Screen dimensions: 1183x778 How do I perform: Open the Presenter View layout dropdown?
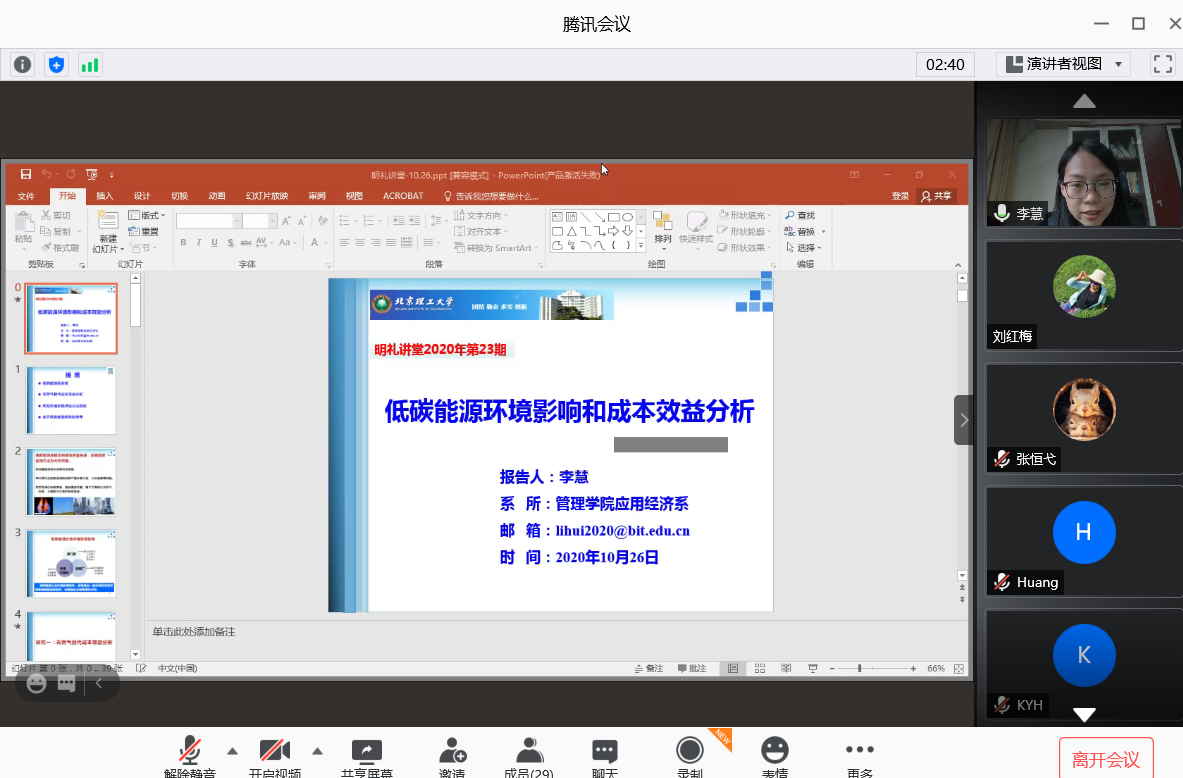tap(1063, 64)
